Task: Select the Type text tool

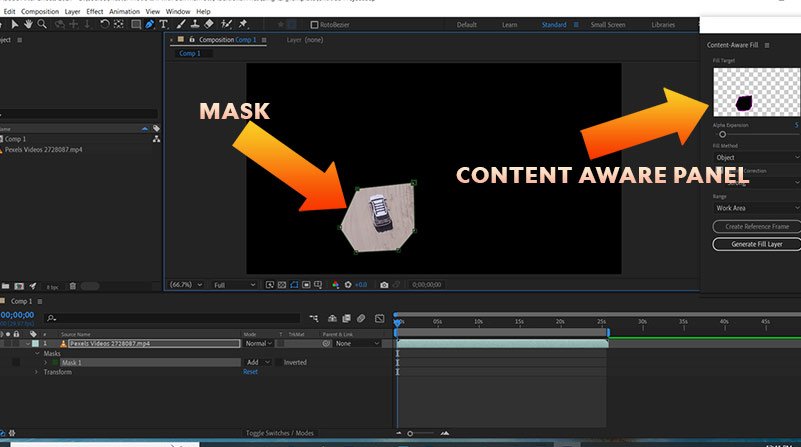Action: coord(163,24)
